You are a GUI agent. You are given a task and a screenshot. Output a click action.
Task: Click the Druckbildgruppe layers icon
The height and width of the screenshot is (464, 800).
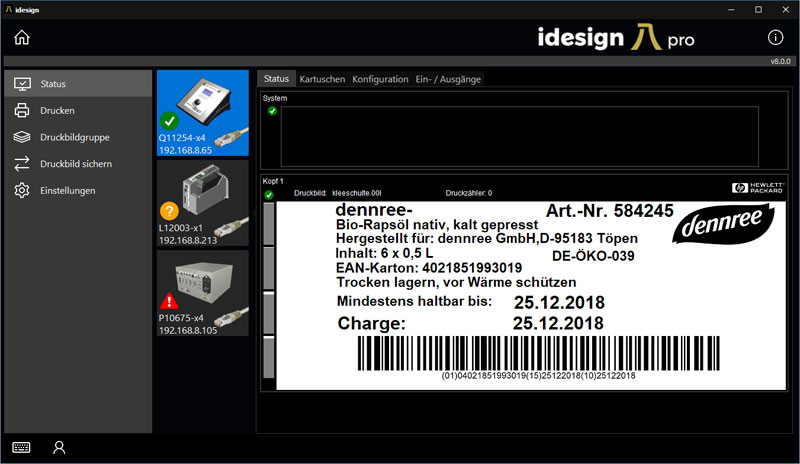[22, 137]
